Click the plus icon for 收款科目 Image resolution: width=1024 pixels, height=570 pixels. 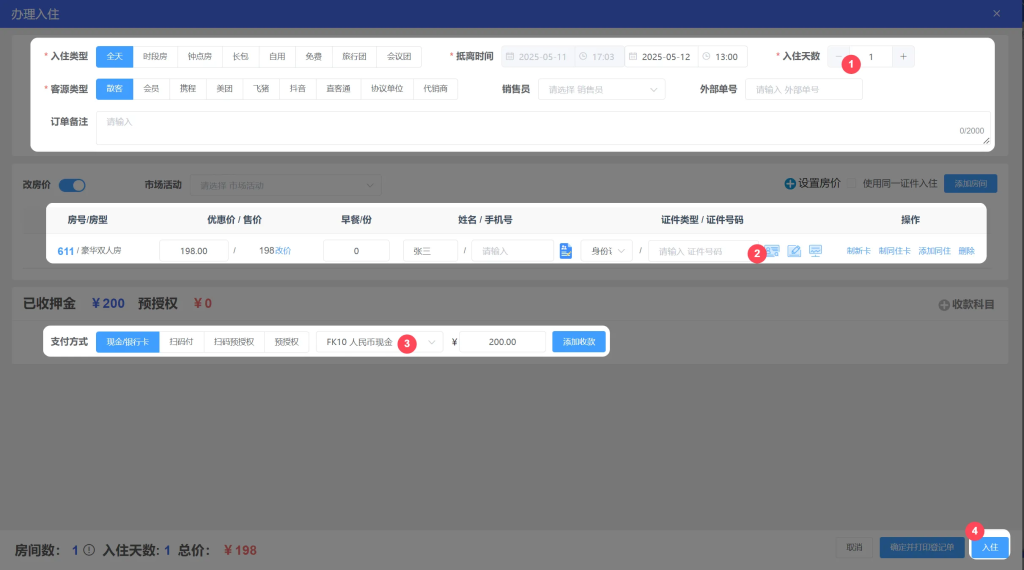click(x=943, y=305)
